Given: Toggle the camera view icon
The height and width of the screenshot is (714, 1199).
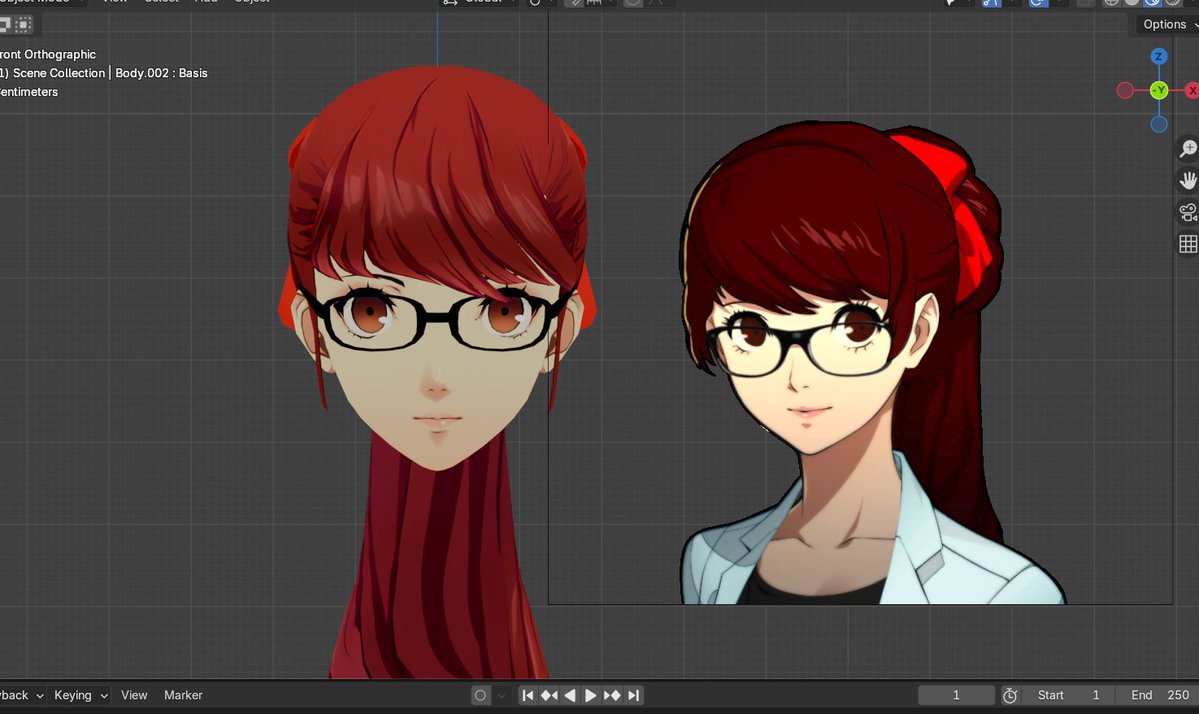Looking at the screenshot, I should coord(1188,212).
